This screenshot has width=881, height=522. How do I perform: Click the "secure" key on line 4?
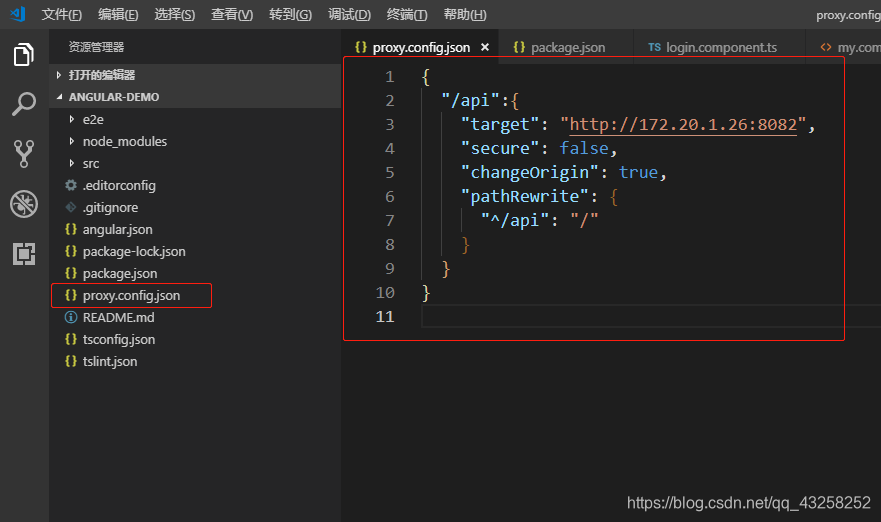[x=500, y=148]
